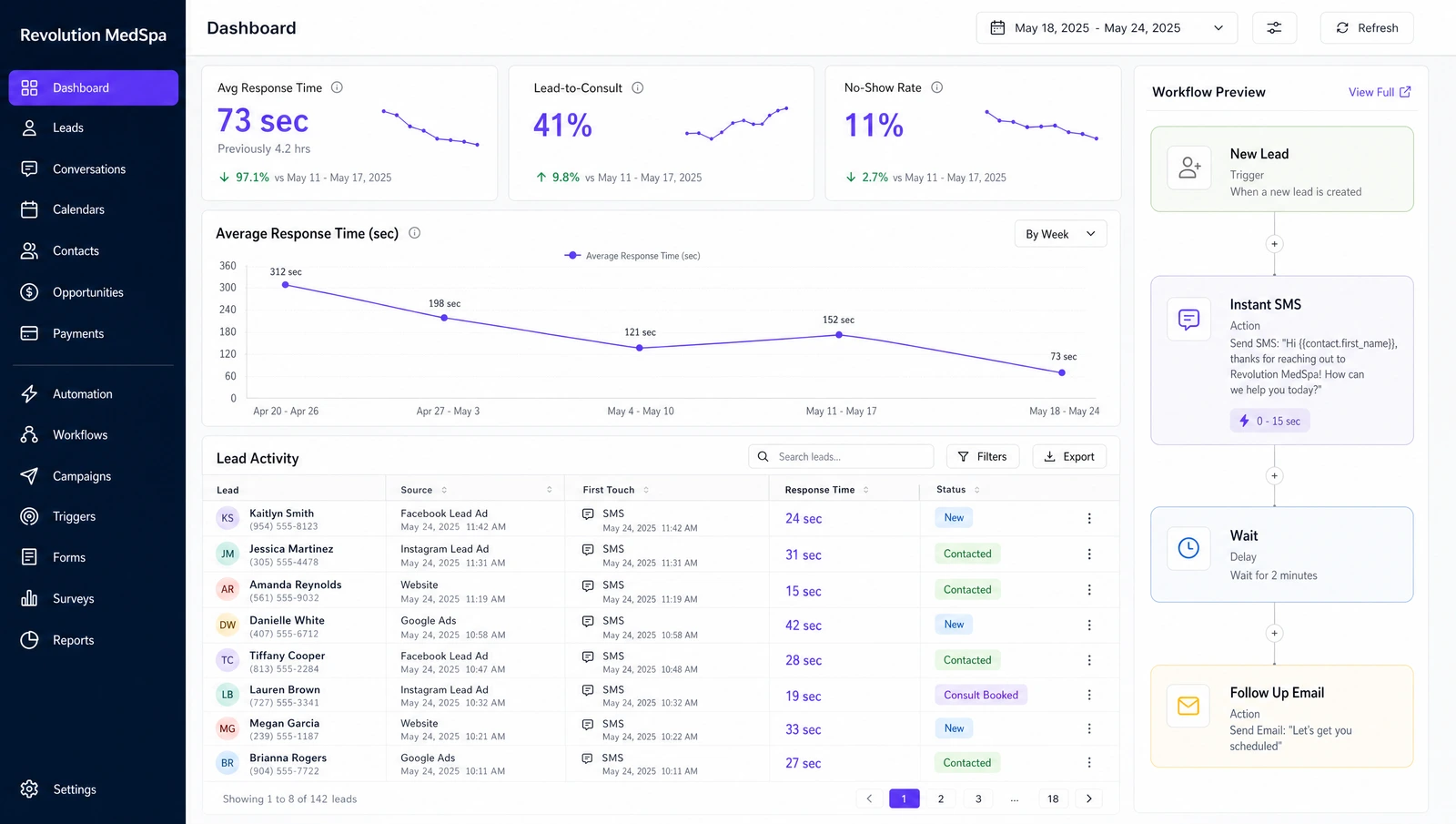Click the Avg Response Time info icon

click(x=337, y=87)
